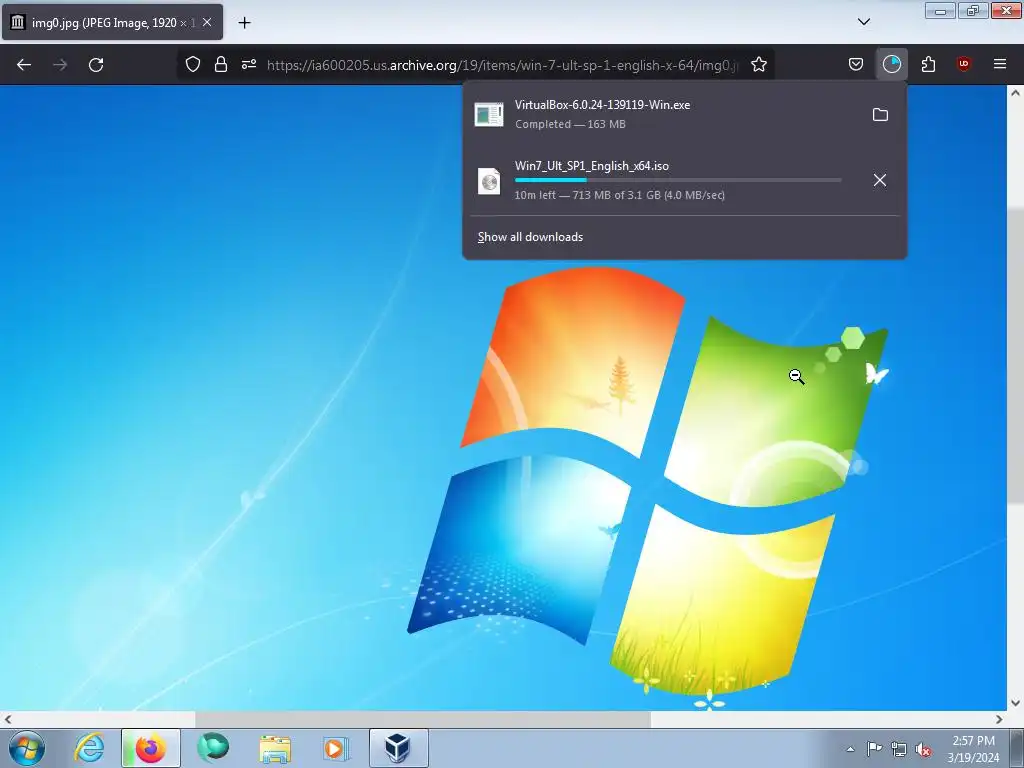Go back to the previous page
Image resolution: width=1024 pixels, height=768 pixels.
(24, 65)
